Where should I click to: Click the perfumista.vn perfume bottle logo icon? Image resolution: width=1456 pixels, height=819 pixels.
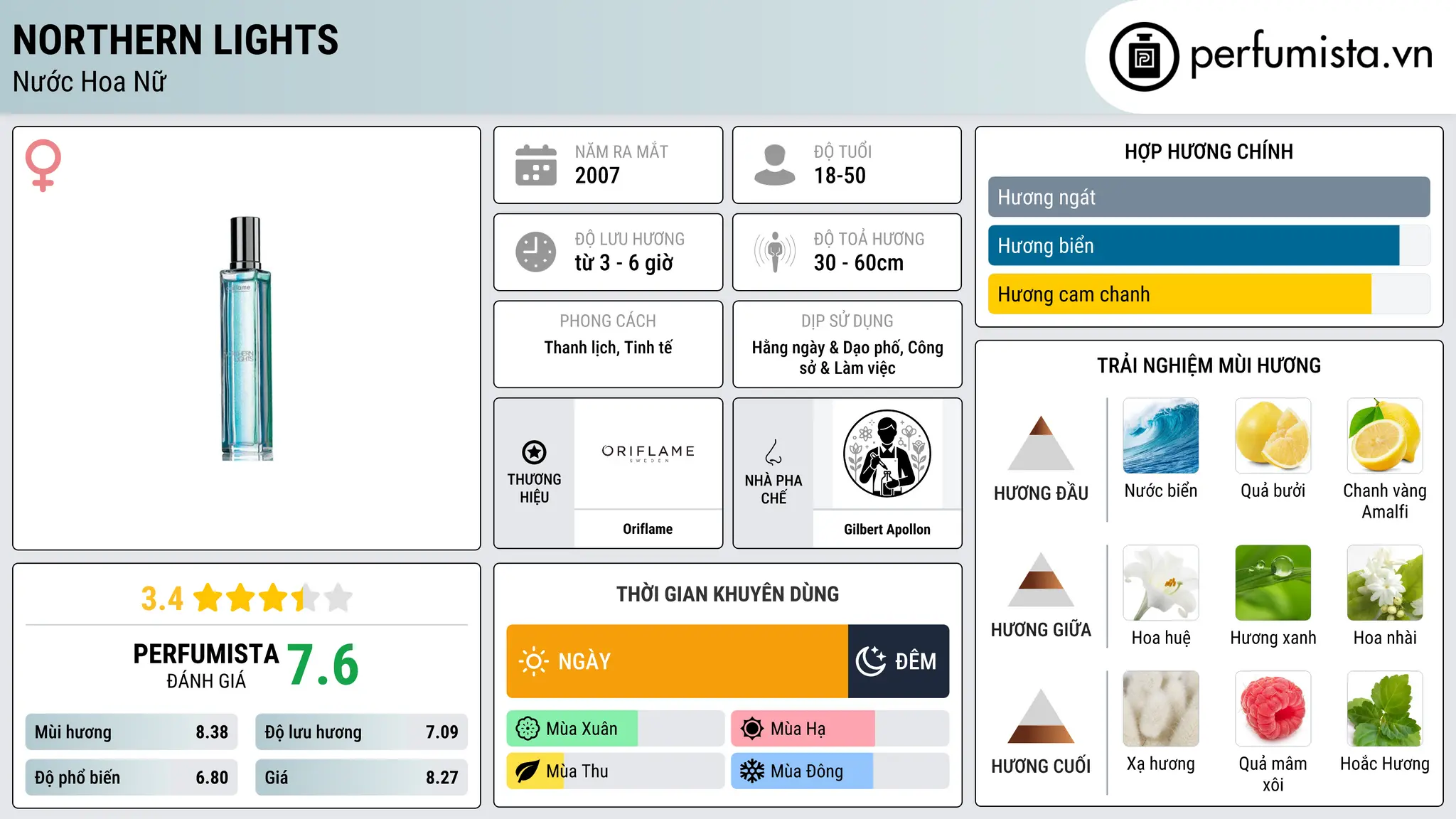click(x=1144, y=57)
